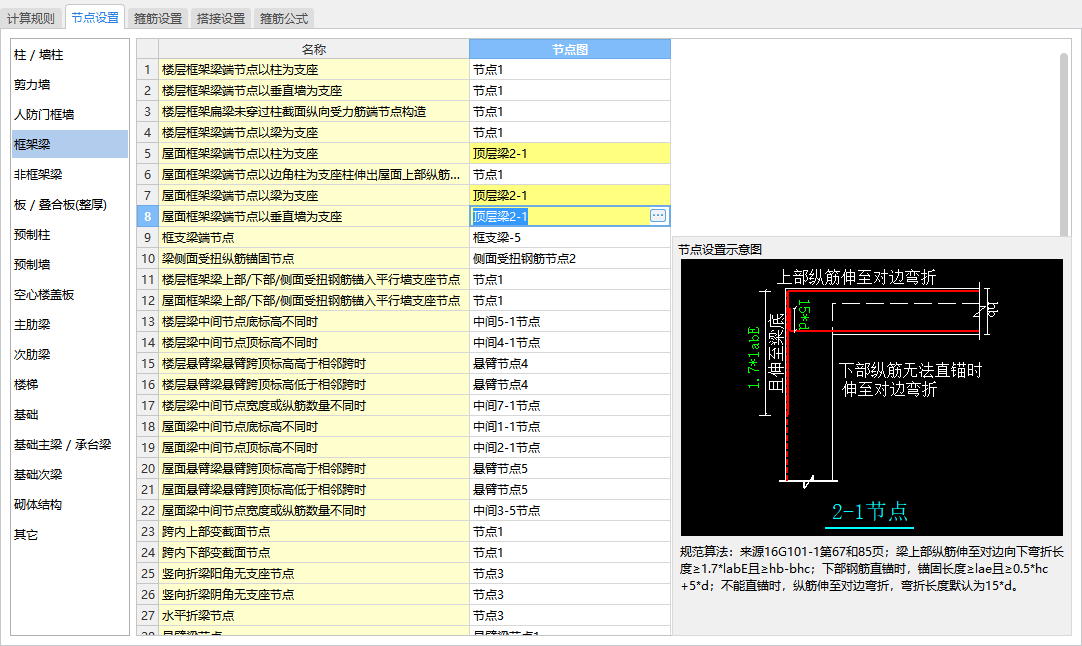Select row 屋面框架梁端节点以垂直墙为支座
The width and height of the screenshot is (1082, 646).
314,216
